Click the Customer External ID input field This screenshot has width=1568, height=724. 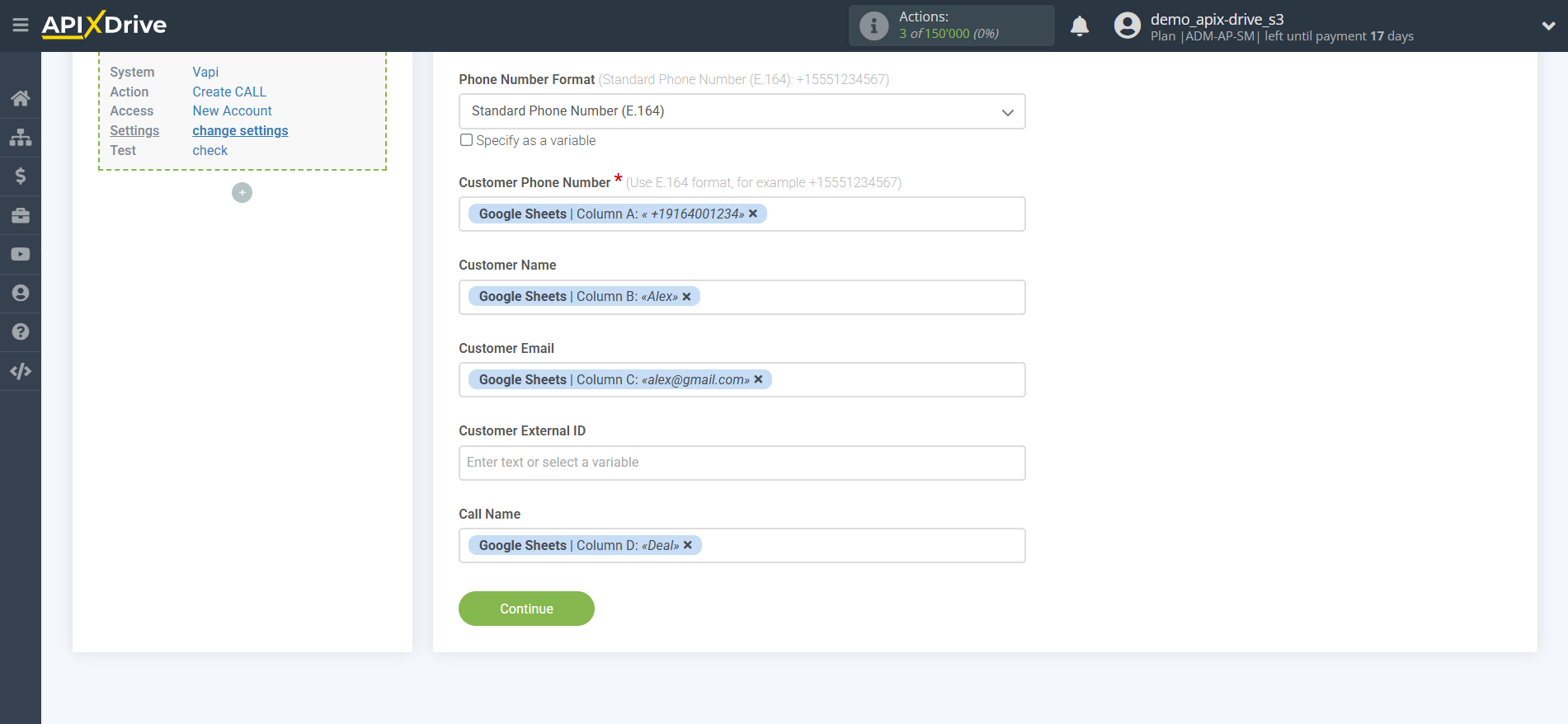(742, 463)
